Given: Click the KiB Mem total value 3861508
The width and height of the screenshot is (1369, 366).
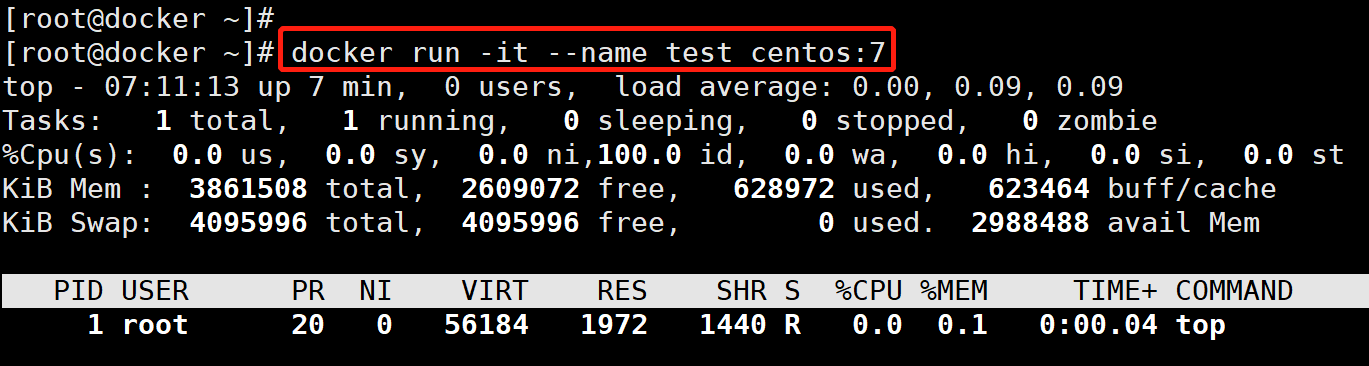Looking at the screenshot, I should pos(247,188).
